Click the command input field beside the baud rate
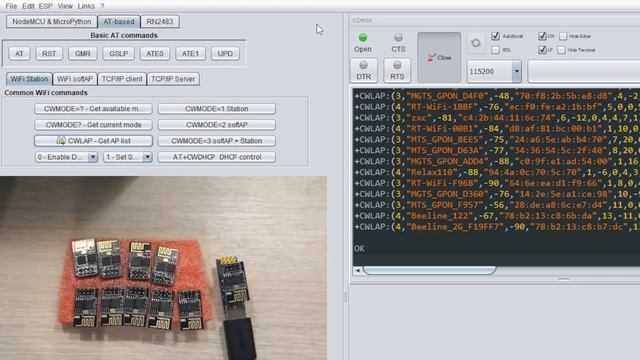Viewport: 640px width, 360px height. tap(584, 71)
